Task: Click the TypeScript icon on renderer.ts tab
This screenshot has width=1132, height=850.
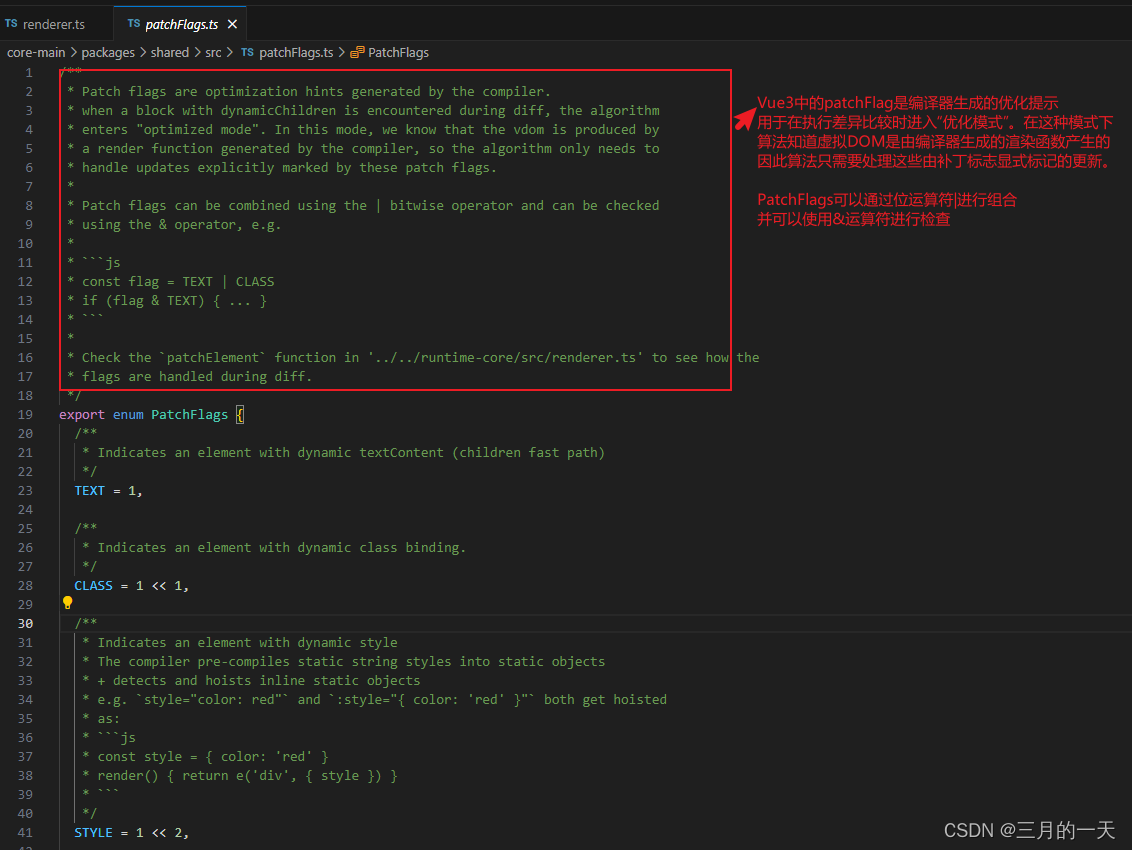Action: click(x=11, y=24)
